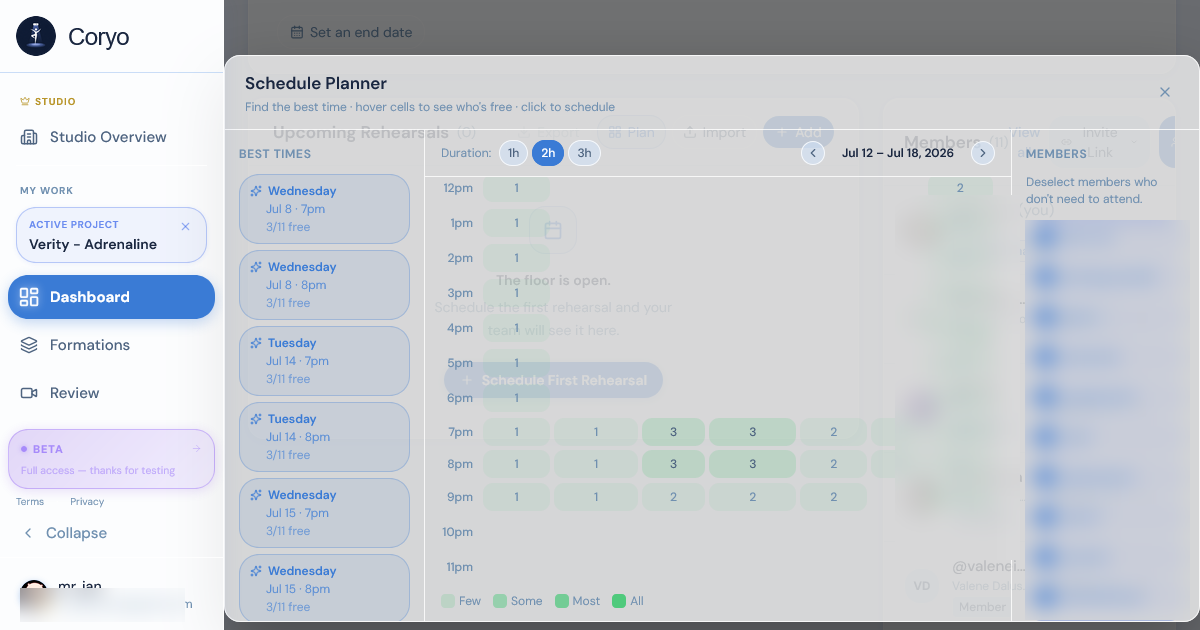Click sparkle icon on Wednesday Jul 8 · 8pm card
This screenshot has width=1200, height=630.
click(x=256, y=267)
